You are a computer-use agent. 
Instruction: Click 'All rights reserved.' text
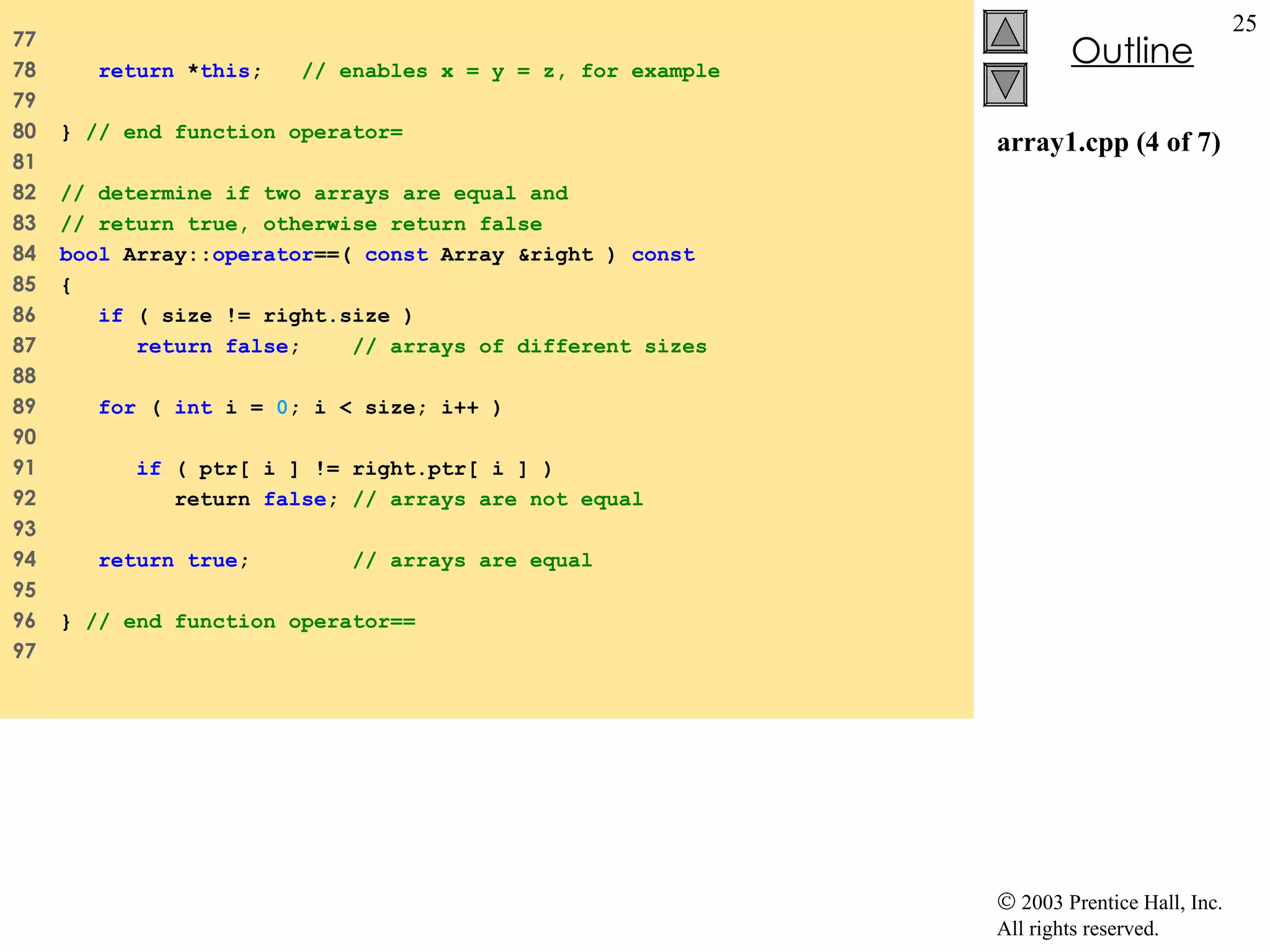pos(1078,928)
